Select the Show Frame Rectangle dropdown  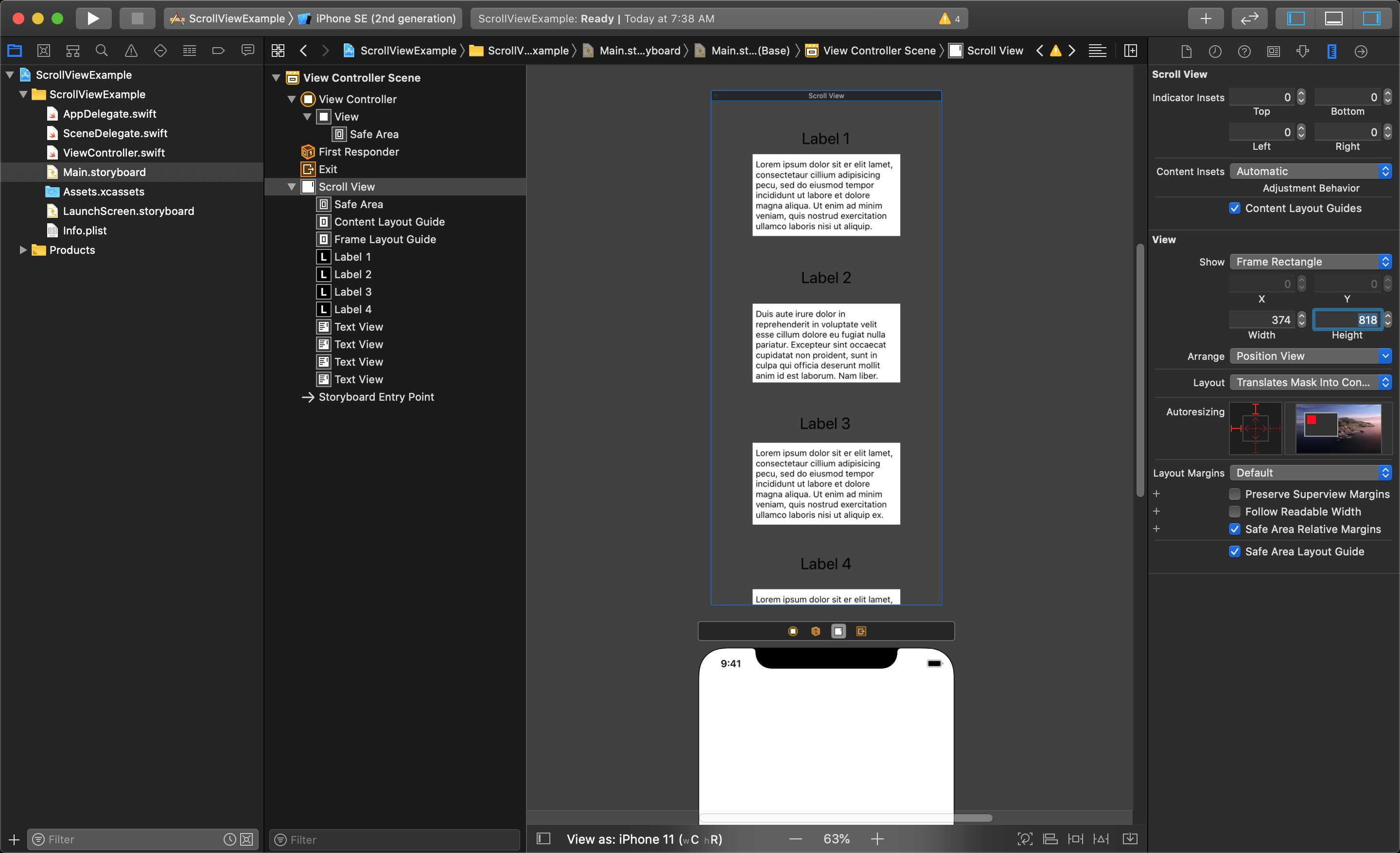[1309, 261]
